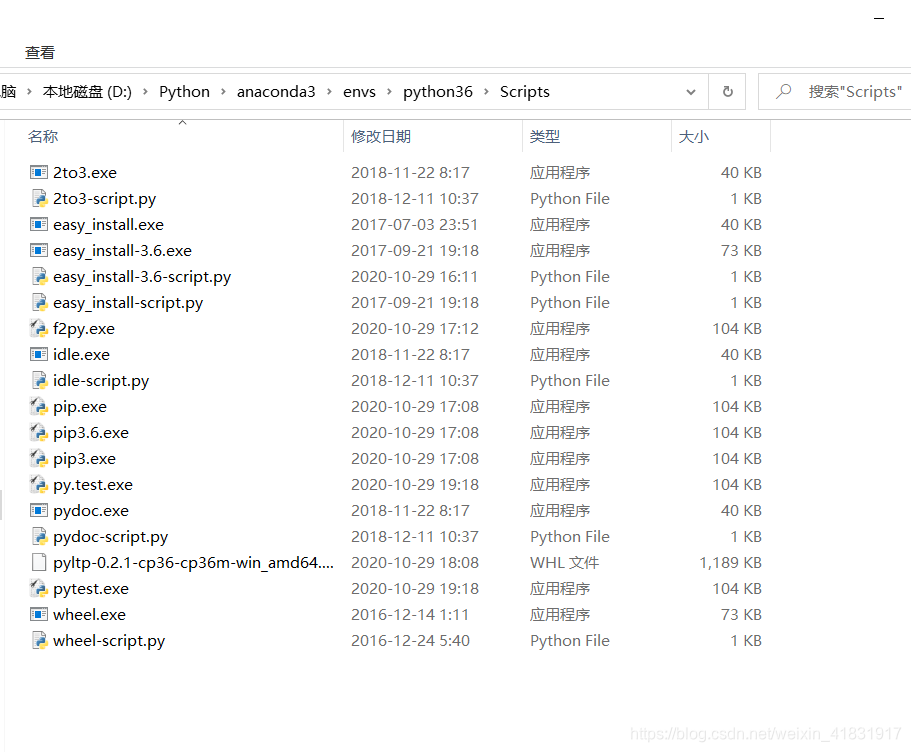This screenshot has height=752, width=911.
Task: Click the date 2016-12-24 5:40
Action: coord(410,640)
